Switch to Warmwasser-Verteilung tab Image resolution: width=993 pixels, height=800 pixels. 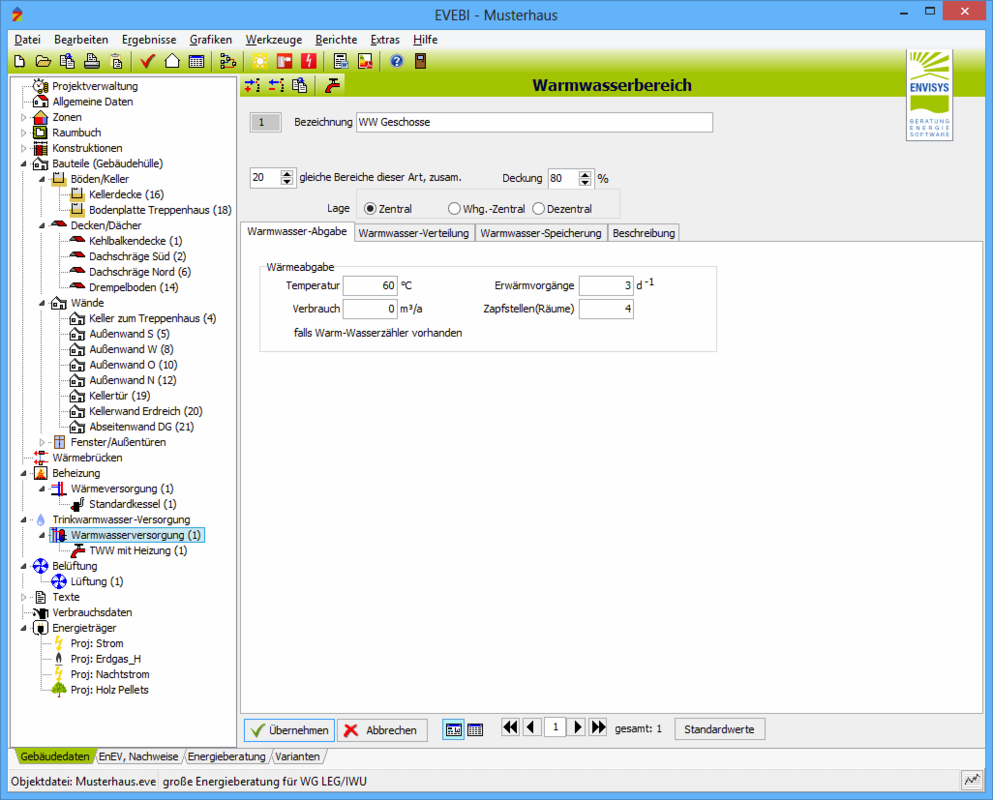[x=414, y=233]
